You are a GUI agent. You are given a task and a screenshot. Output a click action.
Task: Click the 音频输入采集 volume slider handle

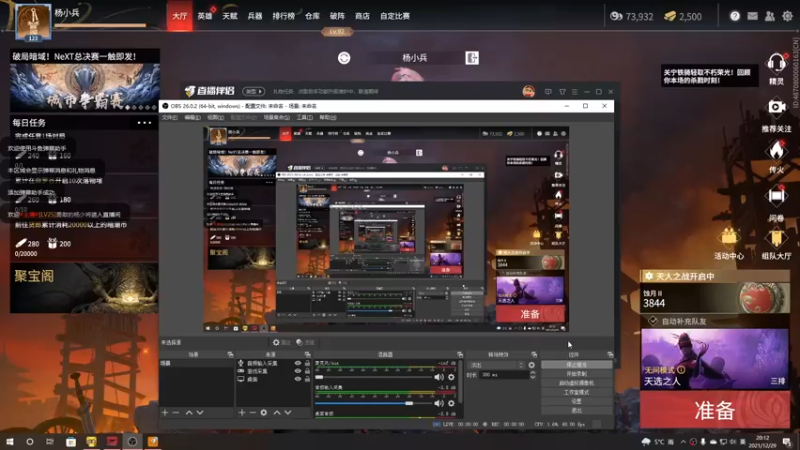[409, 403]
